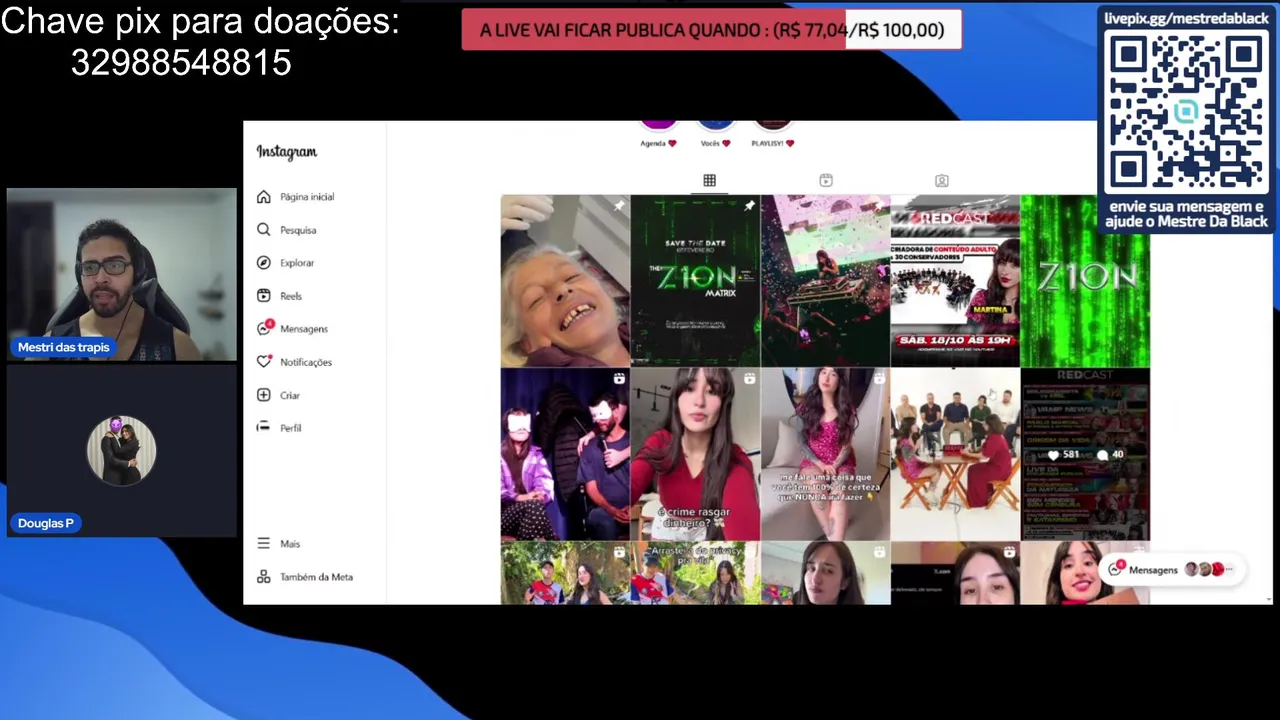Open the REDCAST SÁB. 18/10 às 19H post

point(955,281)
